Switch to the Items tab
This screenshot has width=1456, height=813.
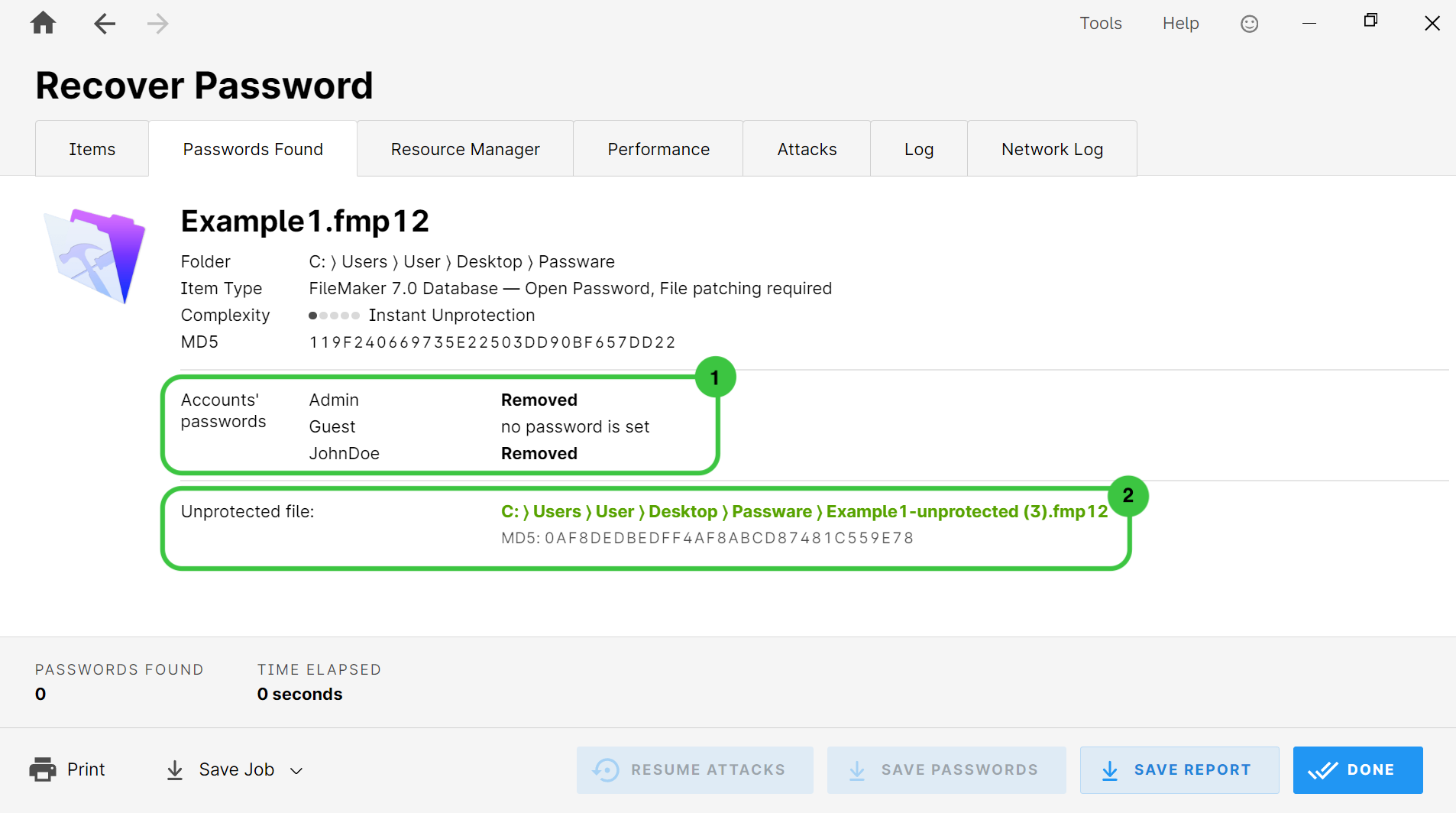(x=92, y=149)
